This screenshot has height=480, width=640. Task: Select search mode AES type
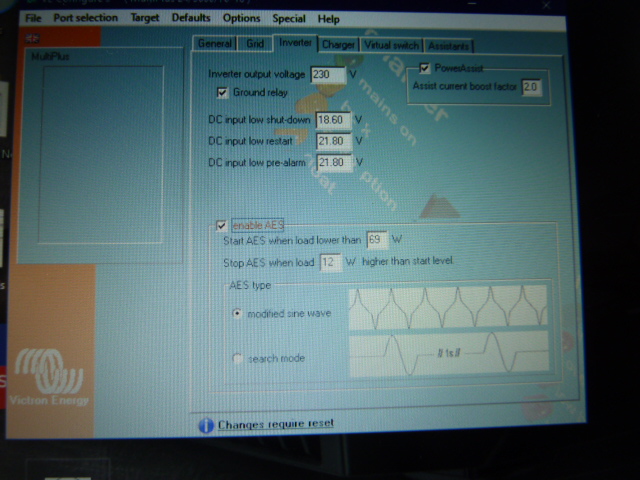click(x=237, y=358)
